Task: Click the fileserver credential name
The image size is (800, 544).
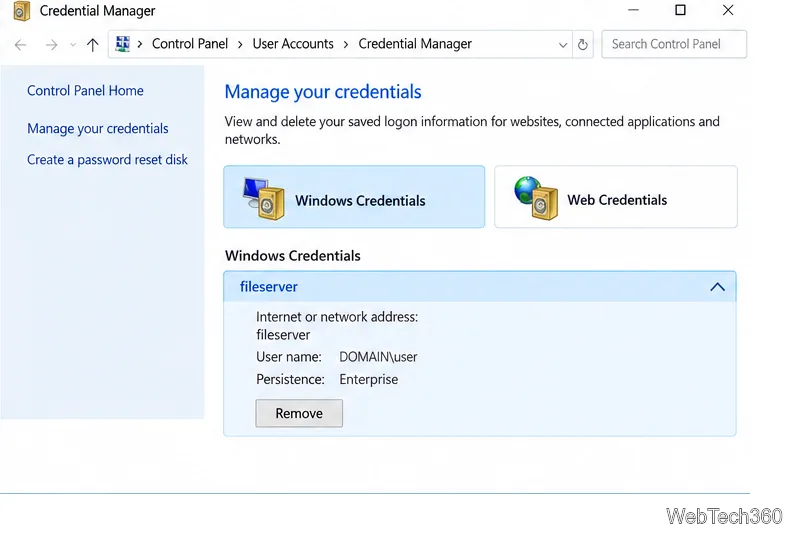Action: tap(269, 287)
